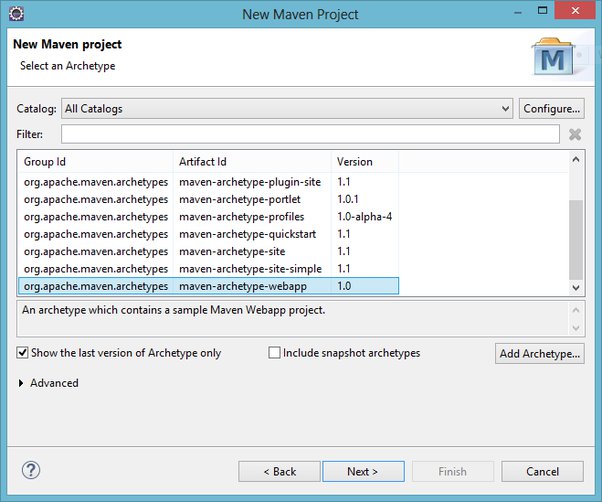Select maven-archetype-webapp row
This screenshot has width=602, height=502.
pos(208,286)
